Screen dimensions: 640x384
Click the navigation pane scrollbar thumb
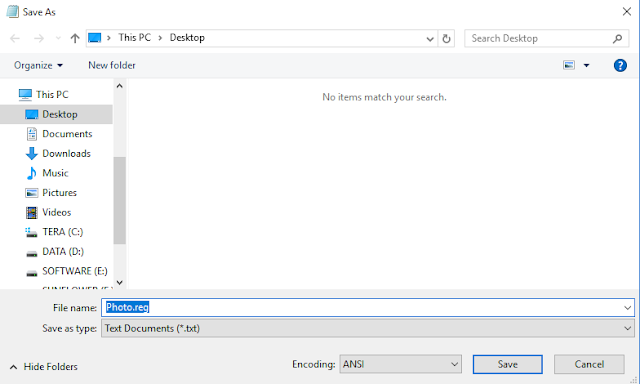[120, 200]
